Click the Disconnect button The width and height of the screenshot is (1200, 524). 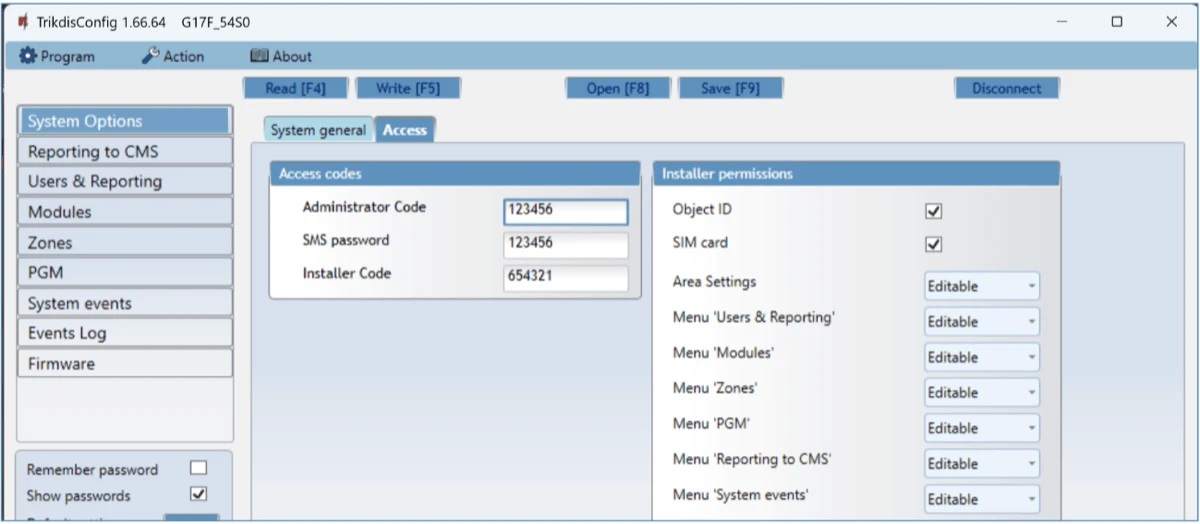(x=1006, y=88)
